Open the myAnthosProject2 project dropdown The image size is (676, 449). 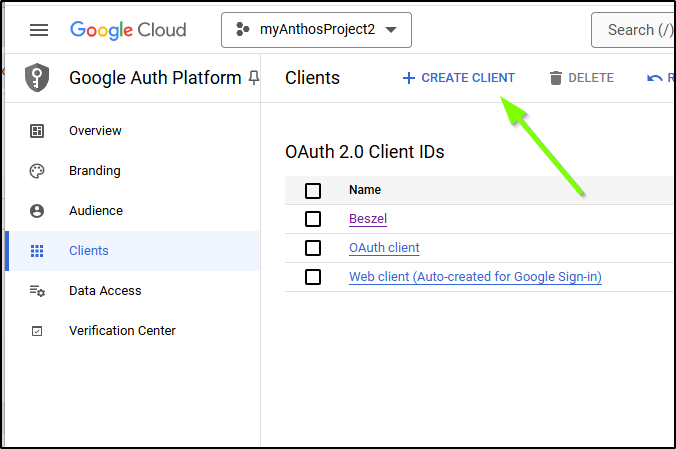(x=316, y=30)
